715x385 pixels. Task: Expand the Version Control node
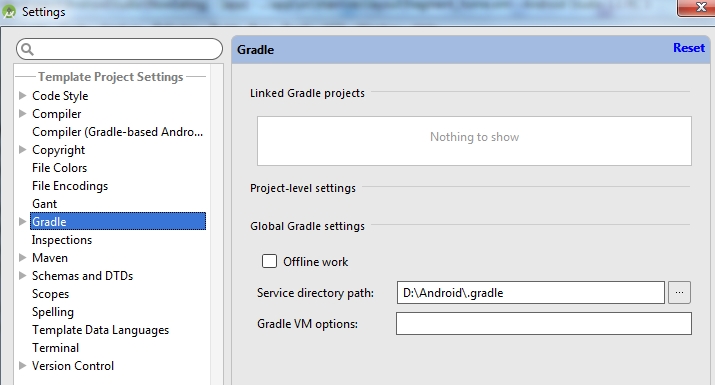point(22,366)
